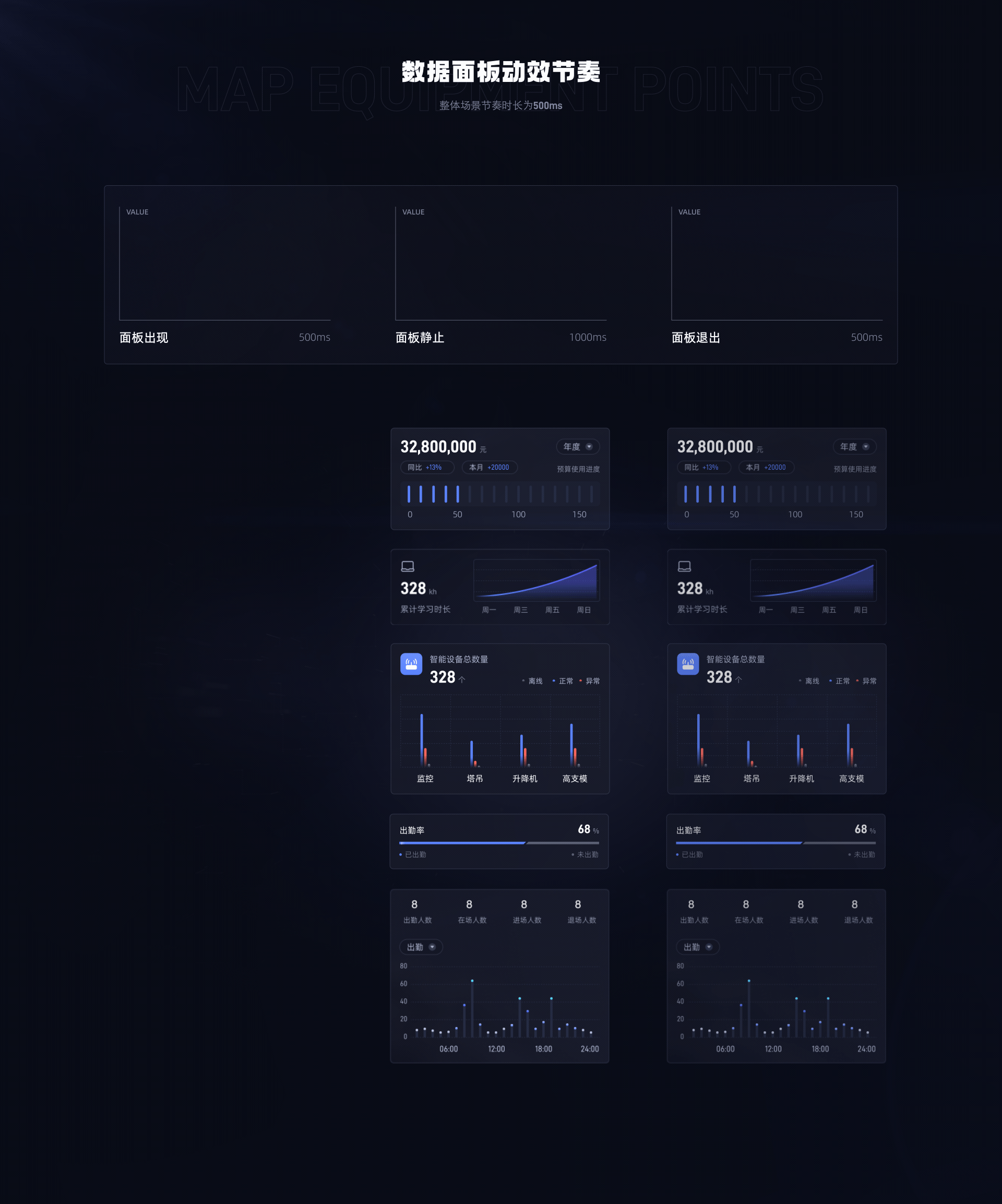Toggle the 正常 legend in the right device card
This screenshot has width=1002, height=1204.
point(839,681)
